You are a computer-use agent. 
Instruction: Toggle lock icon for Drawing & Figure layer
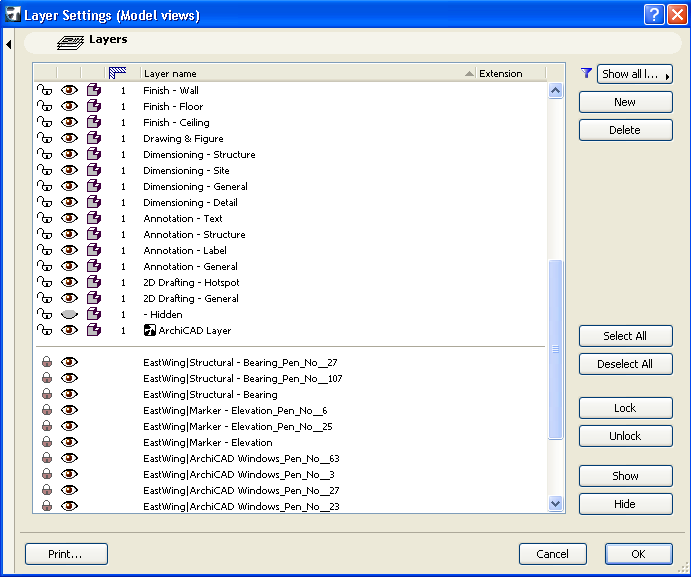click(x=44, y=139)
